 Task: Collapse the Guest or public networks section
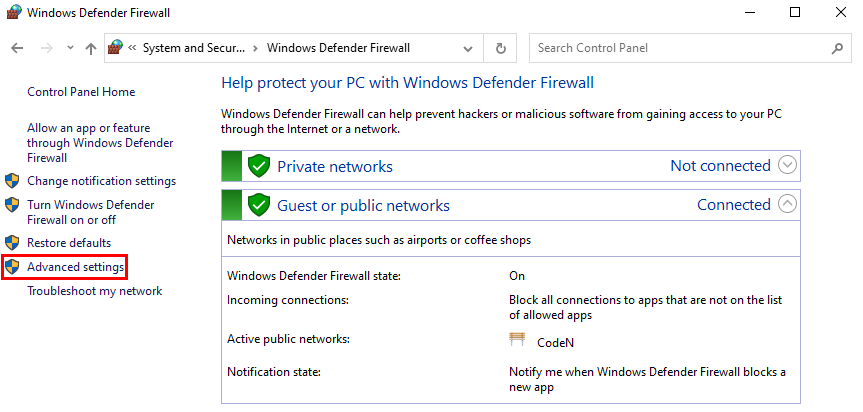coord(787,205)
